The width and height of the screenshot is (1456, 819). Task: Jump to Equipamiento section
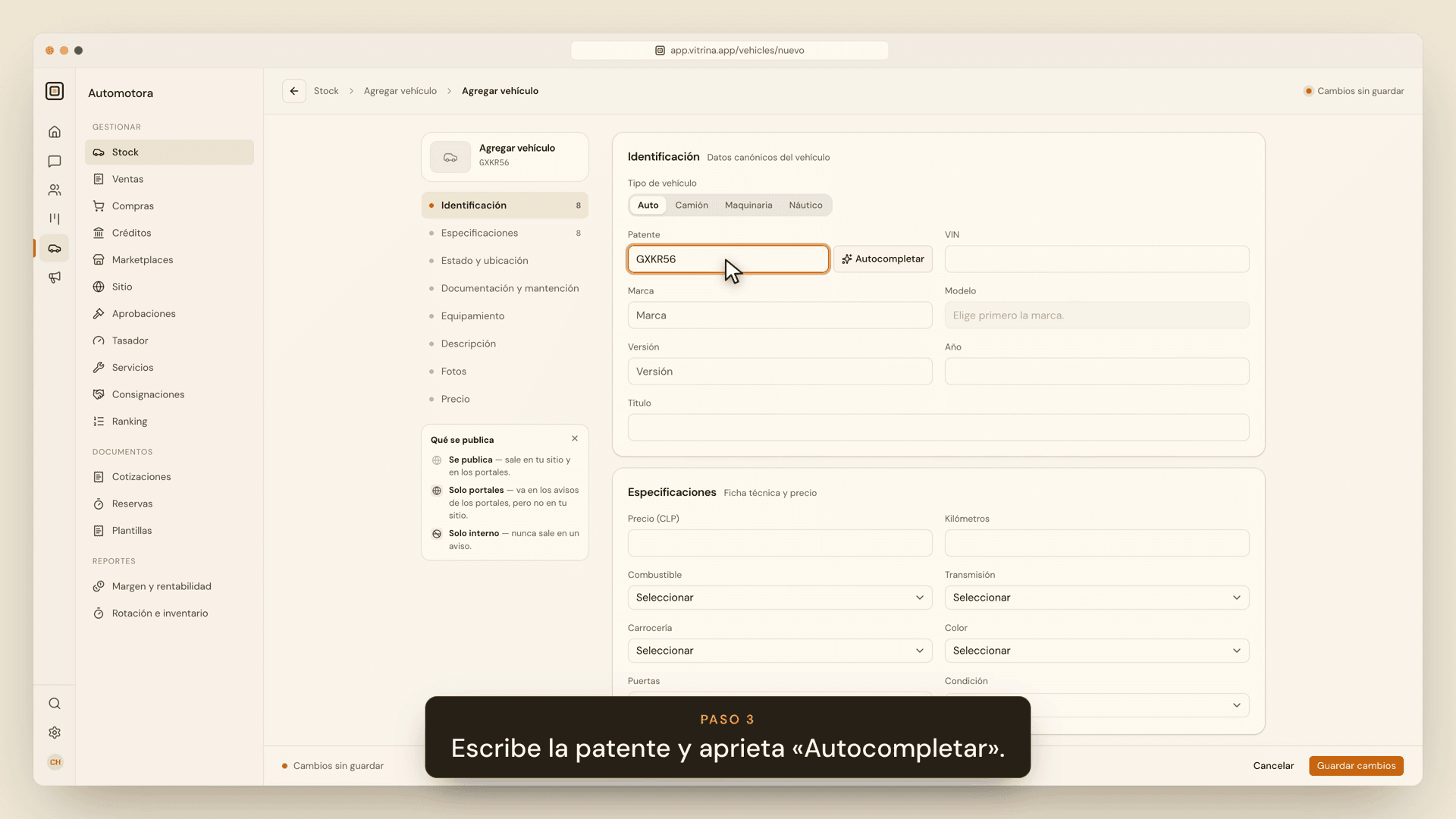[505, 315]
